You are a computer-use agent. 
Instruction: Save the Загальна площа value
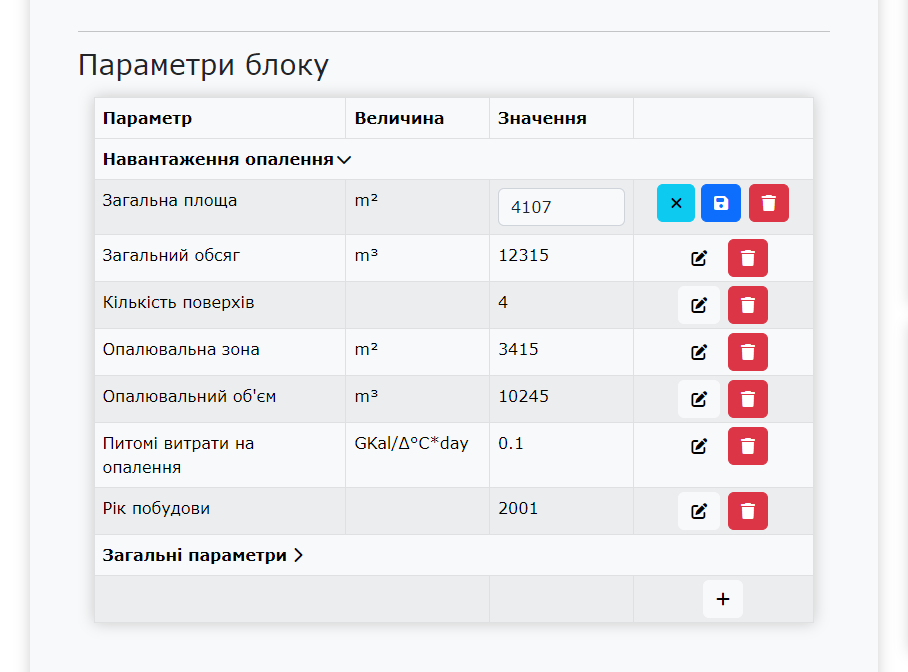(720, 203)
